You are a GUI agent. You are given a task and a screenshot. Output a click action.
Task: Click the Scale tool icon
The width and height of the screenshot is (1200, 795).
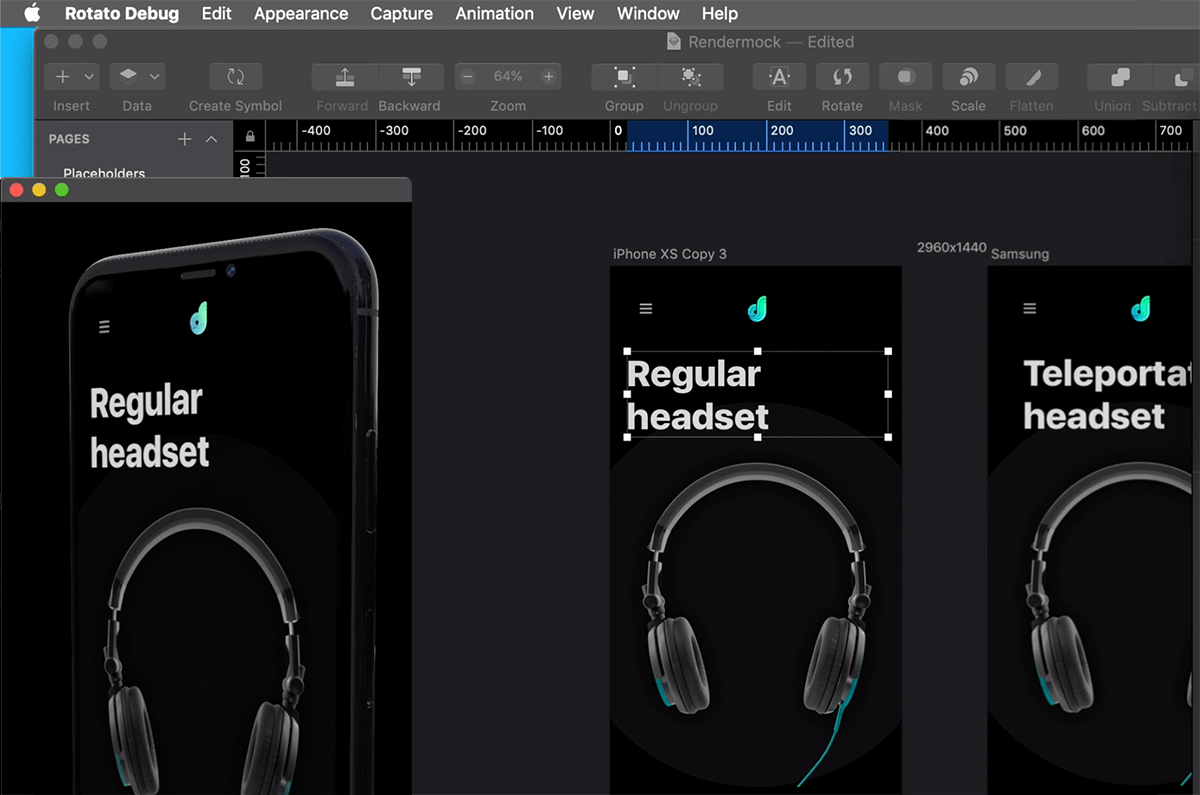click(x=968, y=76)
